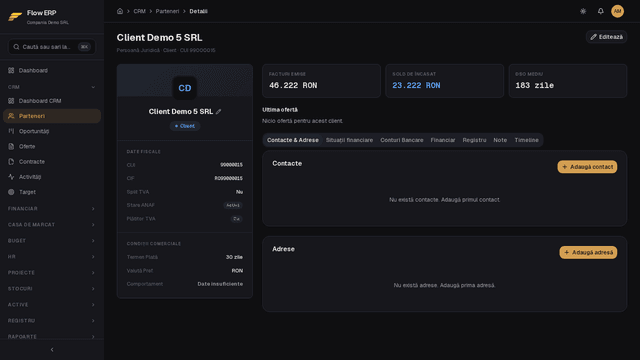This screenshot has width=640, height=360.
Task: Expand the REGISTRU section
Action: click(x=52, y=320)
